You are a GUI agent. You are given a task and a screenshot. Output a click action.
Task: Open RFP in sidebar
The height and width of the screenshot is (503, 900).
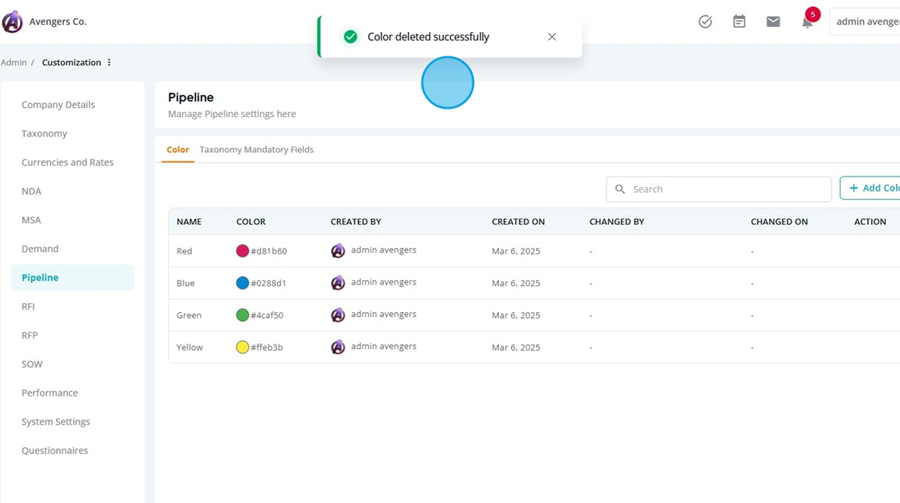click(x=29, y=335)
